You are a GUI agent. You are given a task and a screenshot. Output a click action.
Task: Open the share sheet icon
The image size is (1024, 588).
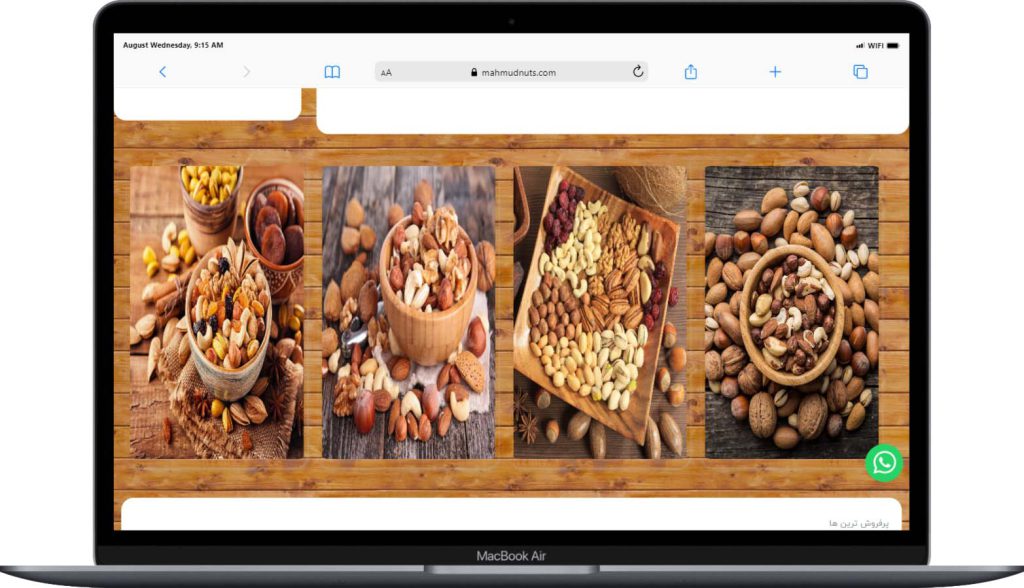tap(690, 72)
